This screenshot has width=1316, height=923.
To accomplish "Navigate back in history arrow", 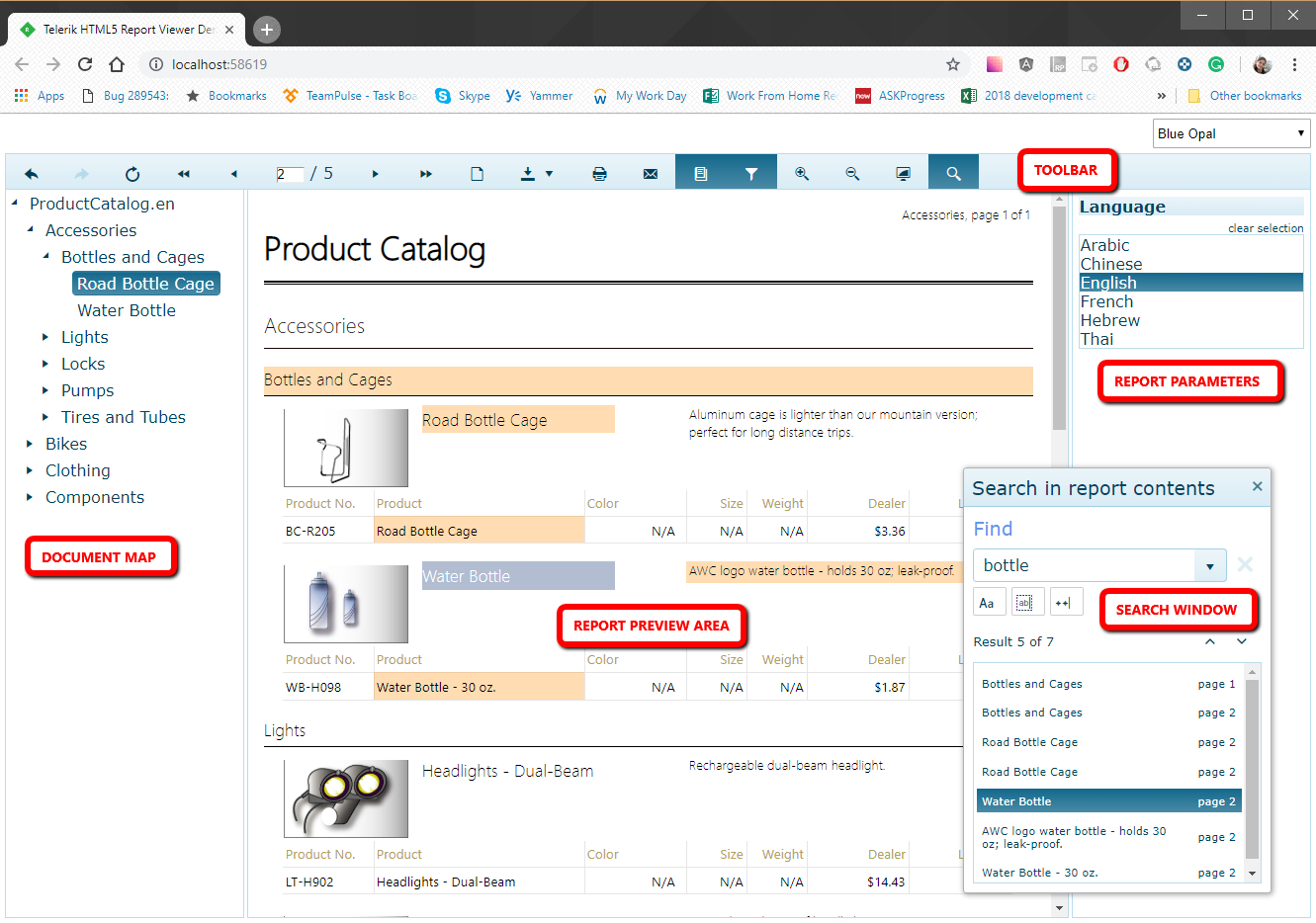I will coord(32,174).
